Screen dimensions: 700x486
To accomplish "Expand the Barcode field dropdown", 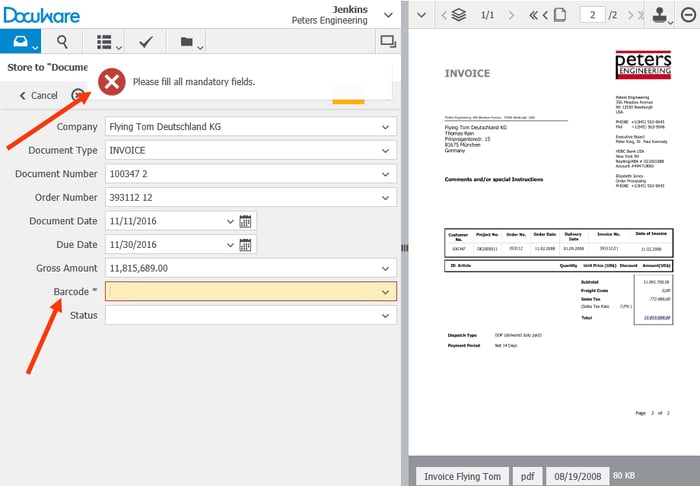I will tap(385, 292).
